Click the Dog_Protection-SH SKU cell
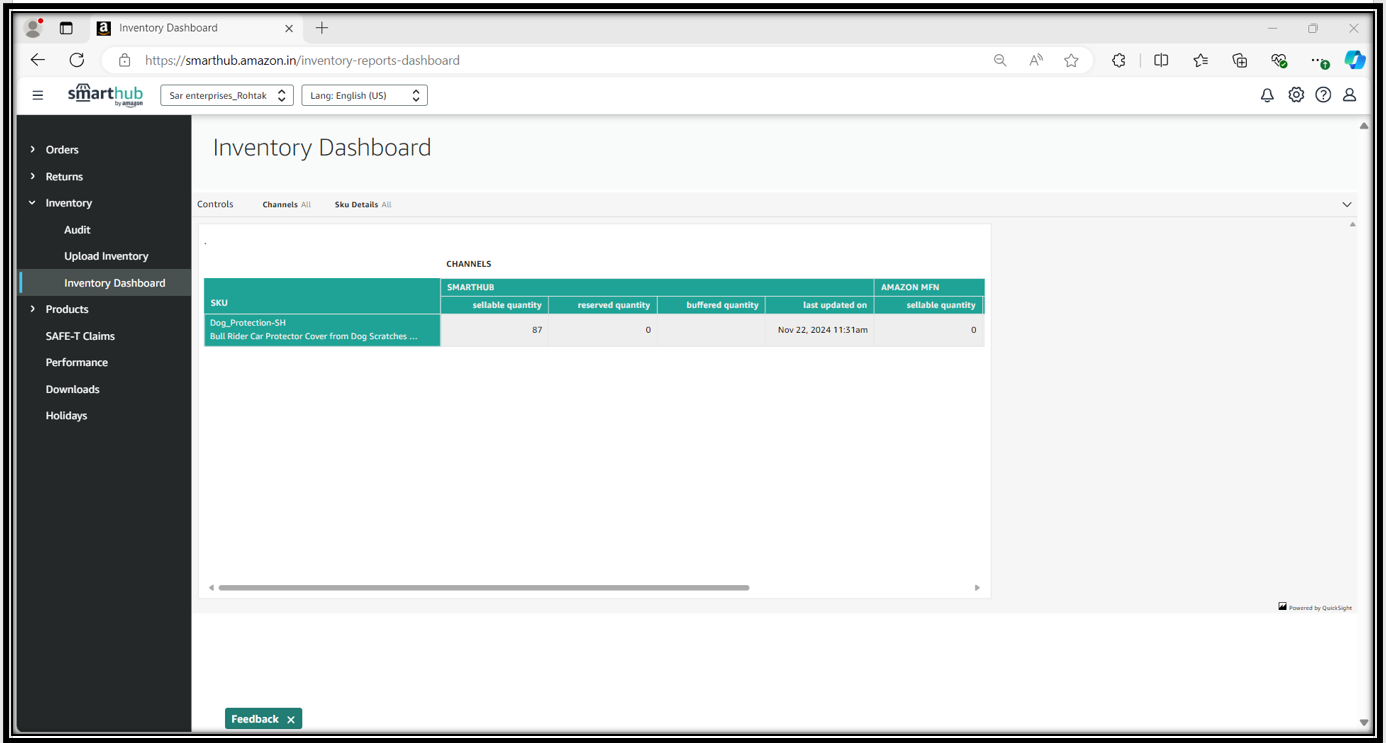Image resolution: width=1386 pixels, height=743 pixels. (x=322, y=330)
